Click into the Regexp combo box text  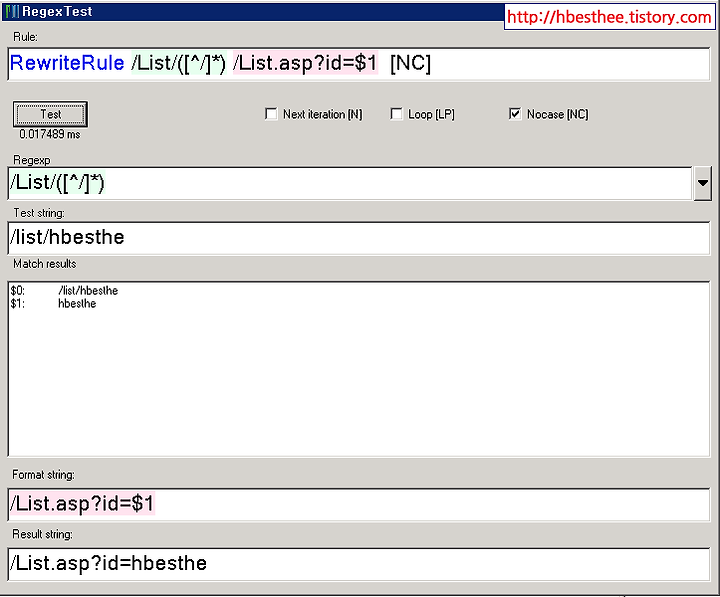click(x=350, y=183)
